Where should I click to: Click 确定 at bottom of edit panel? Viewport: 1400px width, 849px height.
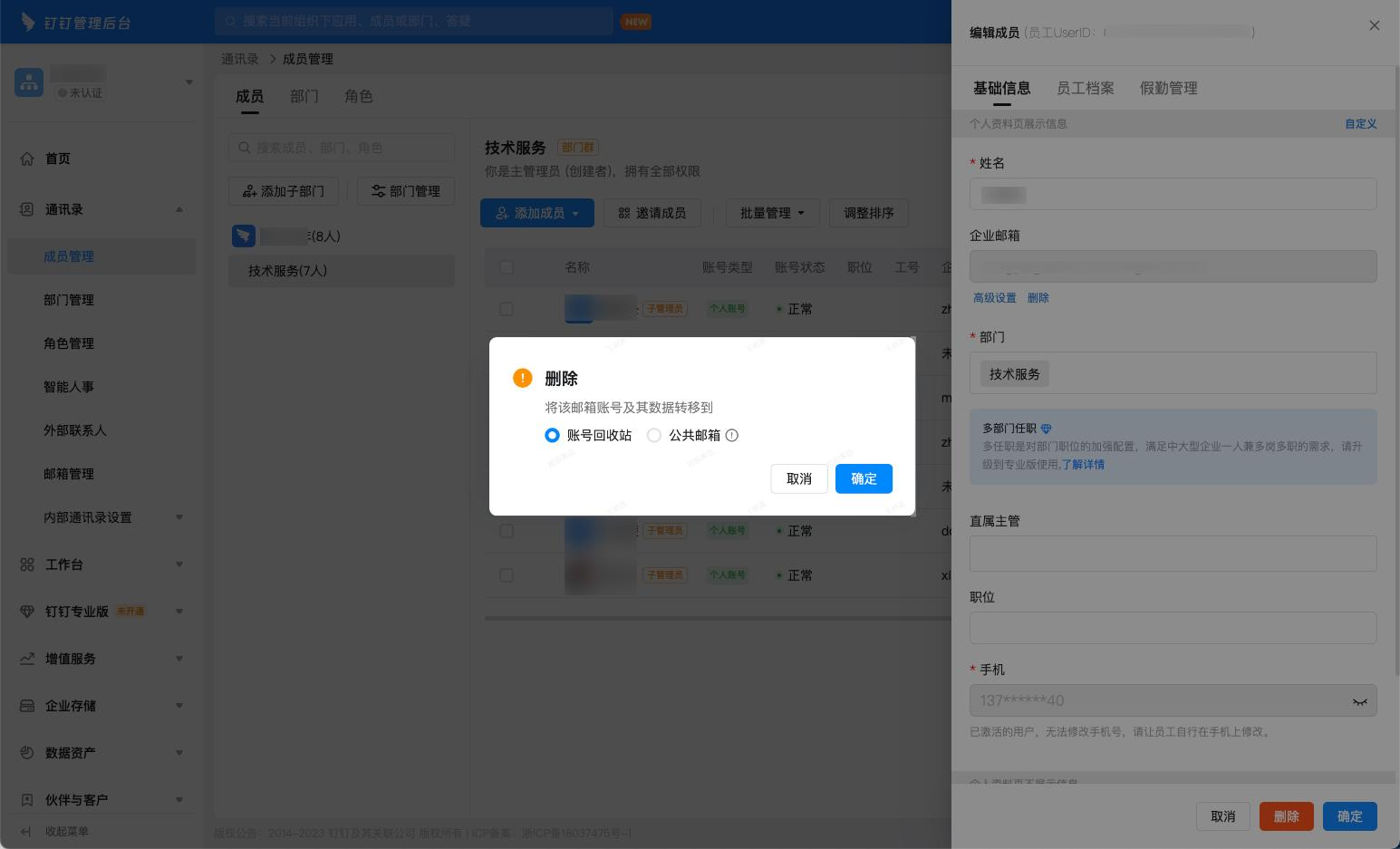[1350, 816]
